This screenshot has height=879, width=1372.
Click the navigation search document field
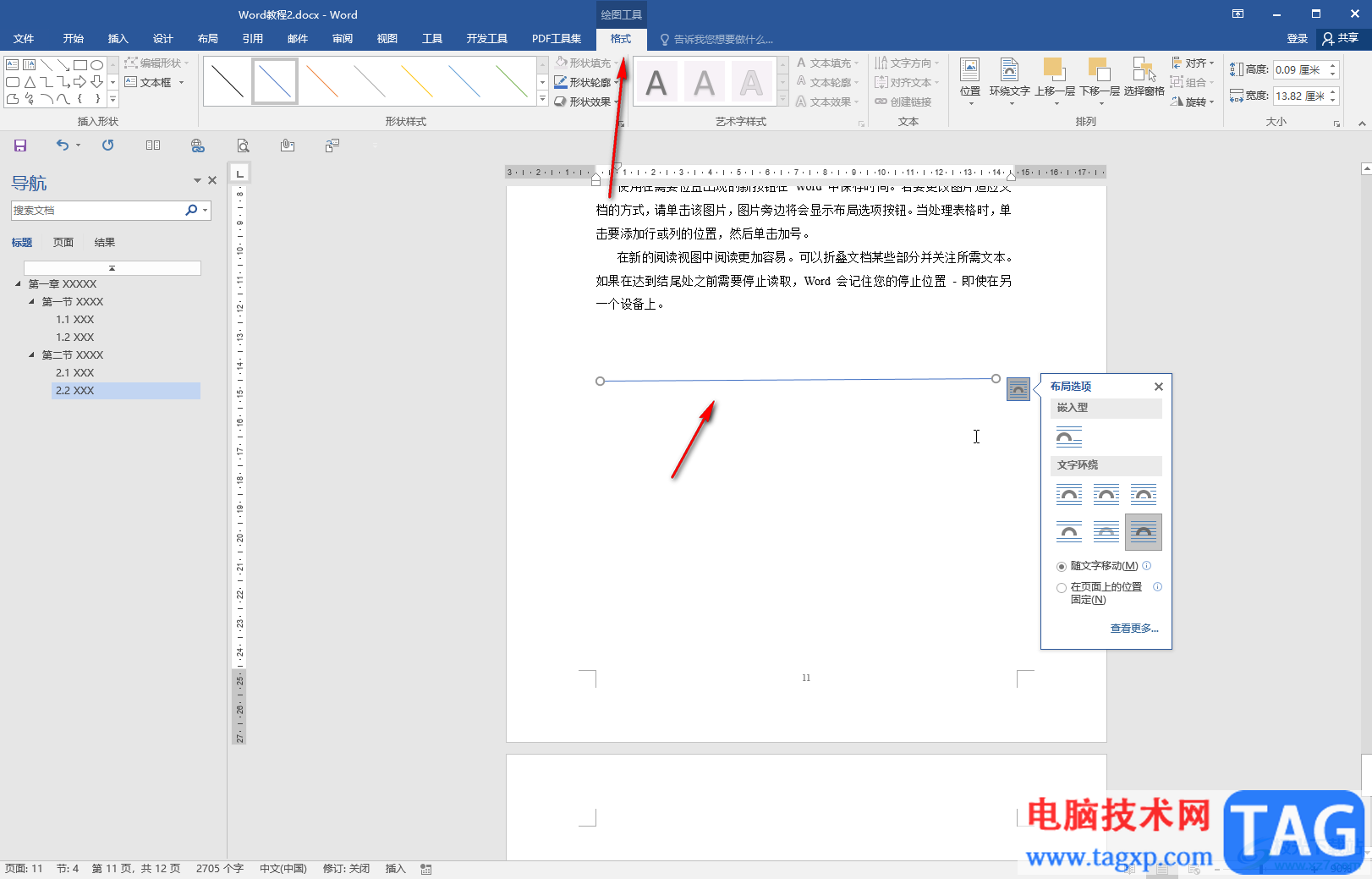[x=97, y=210]
